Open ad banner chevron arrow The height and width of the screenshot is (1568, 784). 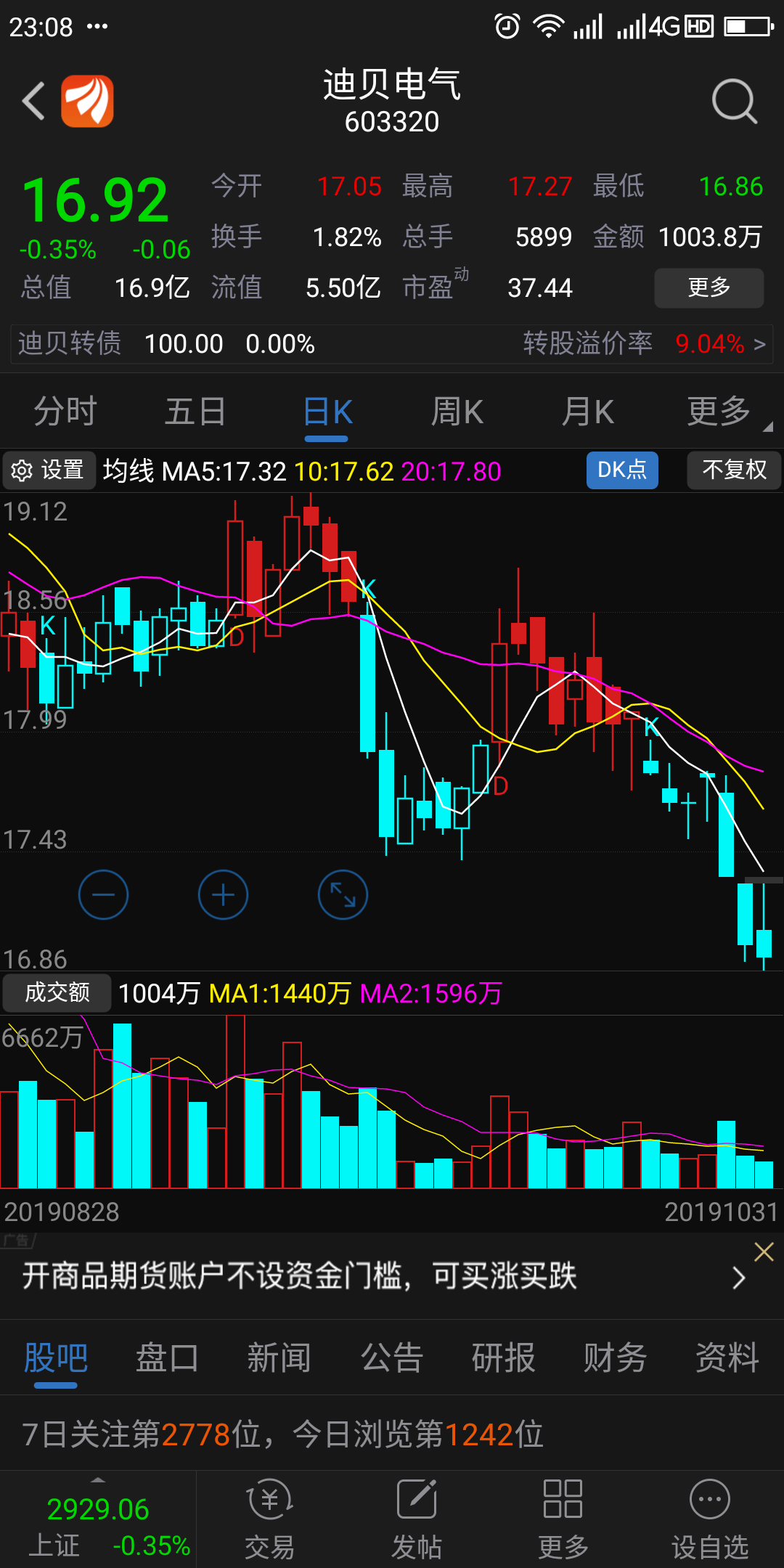pyautogui.click(x=739, y=1278)
